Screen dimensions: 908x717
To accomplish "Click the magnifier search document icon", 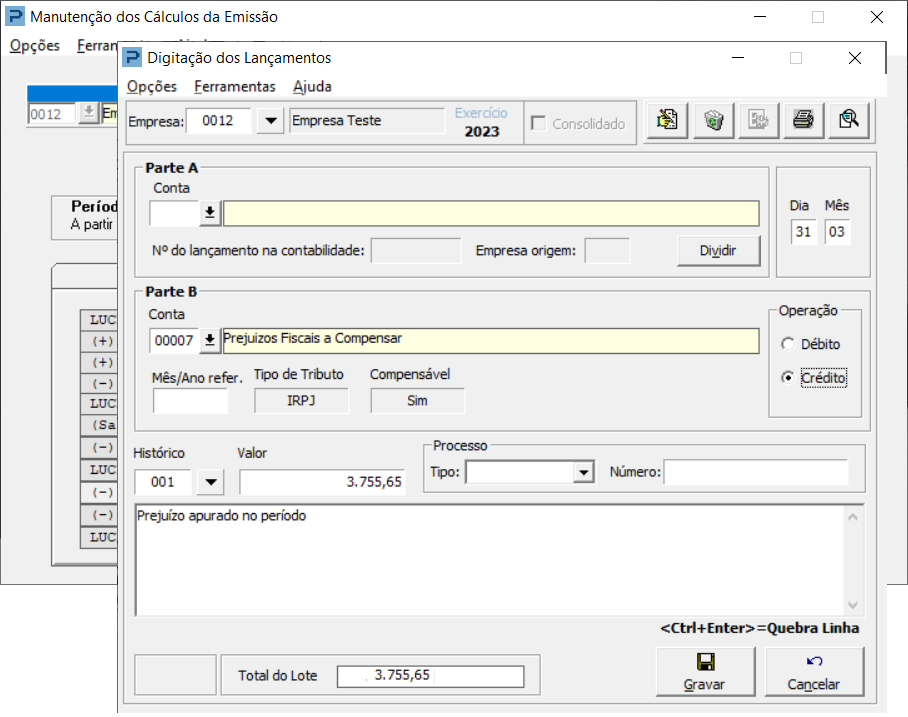I will click(848, 120).
